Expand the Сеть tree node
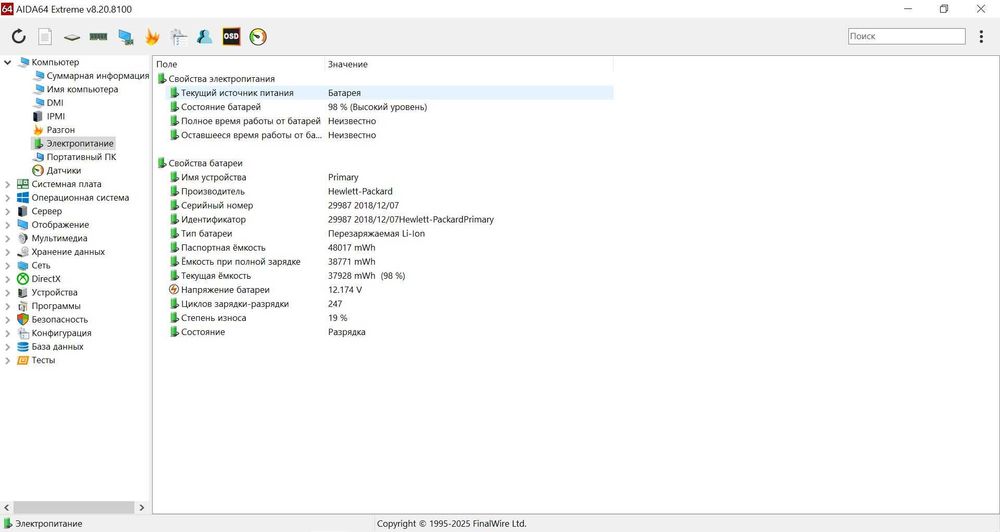1000x532 pixels. tap(8, 265)
